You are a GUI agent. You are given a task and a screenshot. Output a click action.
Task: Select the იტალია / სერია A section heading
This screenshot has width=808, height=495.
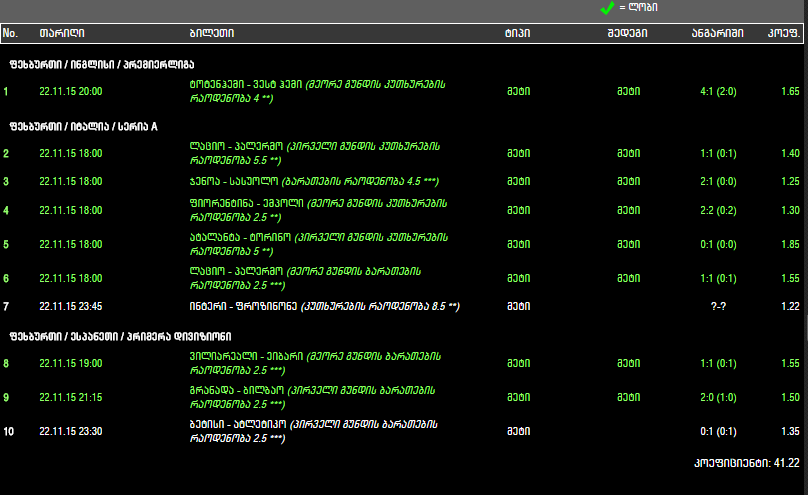point(83,127)
